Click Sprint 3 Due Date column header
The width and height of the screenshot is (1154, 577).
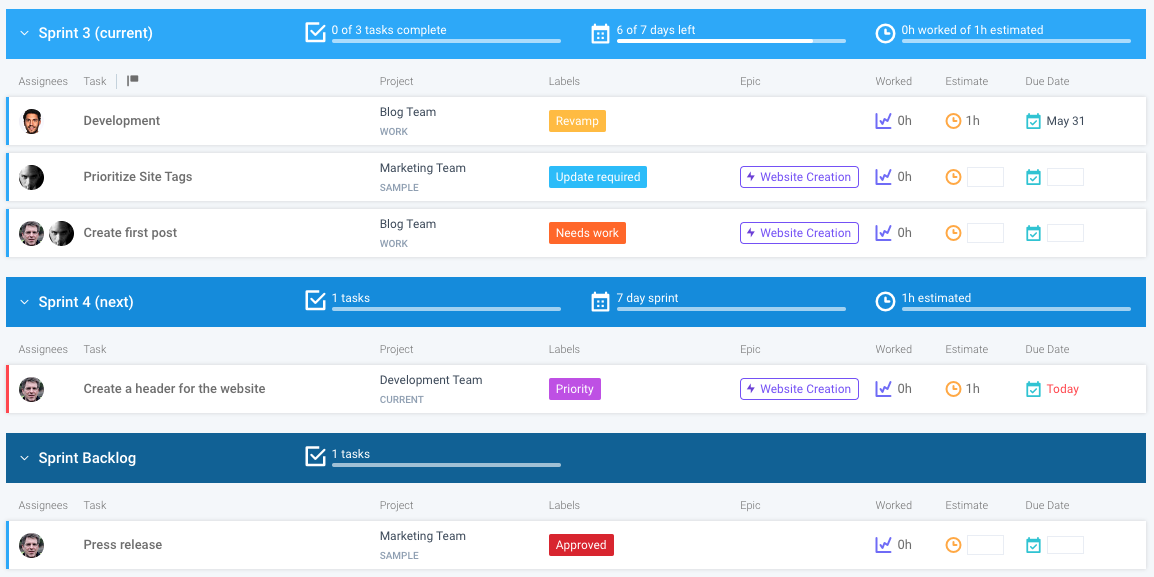click(1047, 81)
